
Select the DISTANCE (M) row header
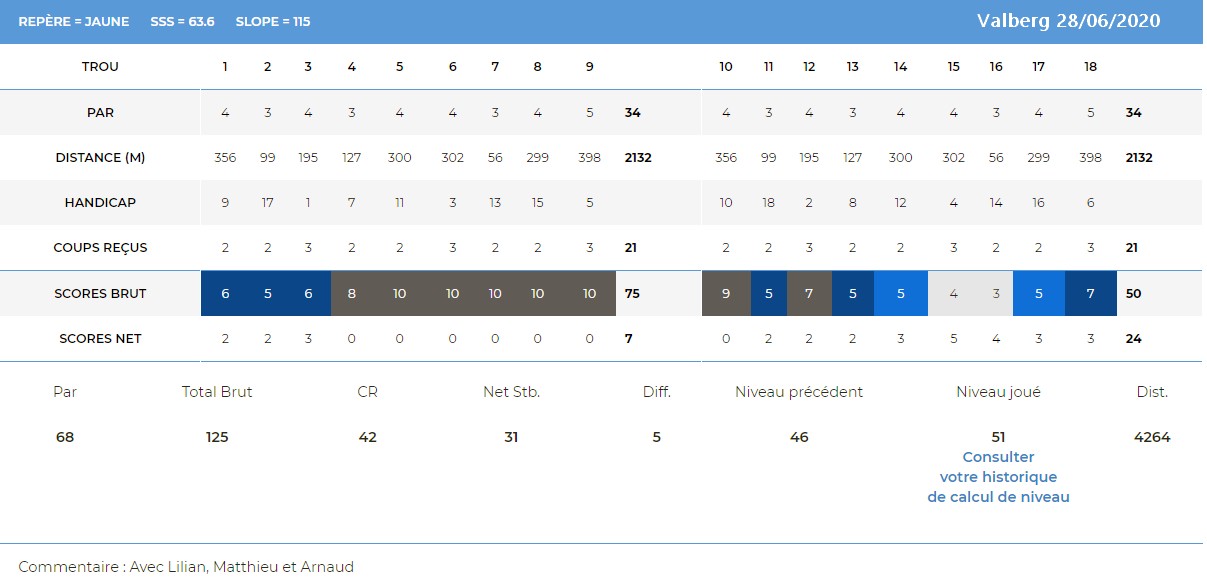tap(100, 158)
